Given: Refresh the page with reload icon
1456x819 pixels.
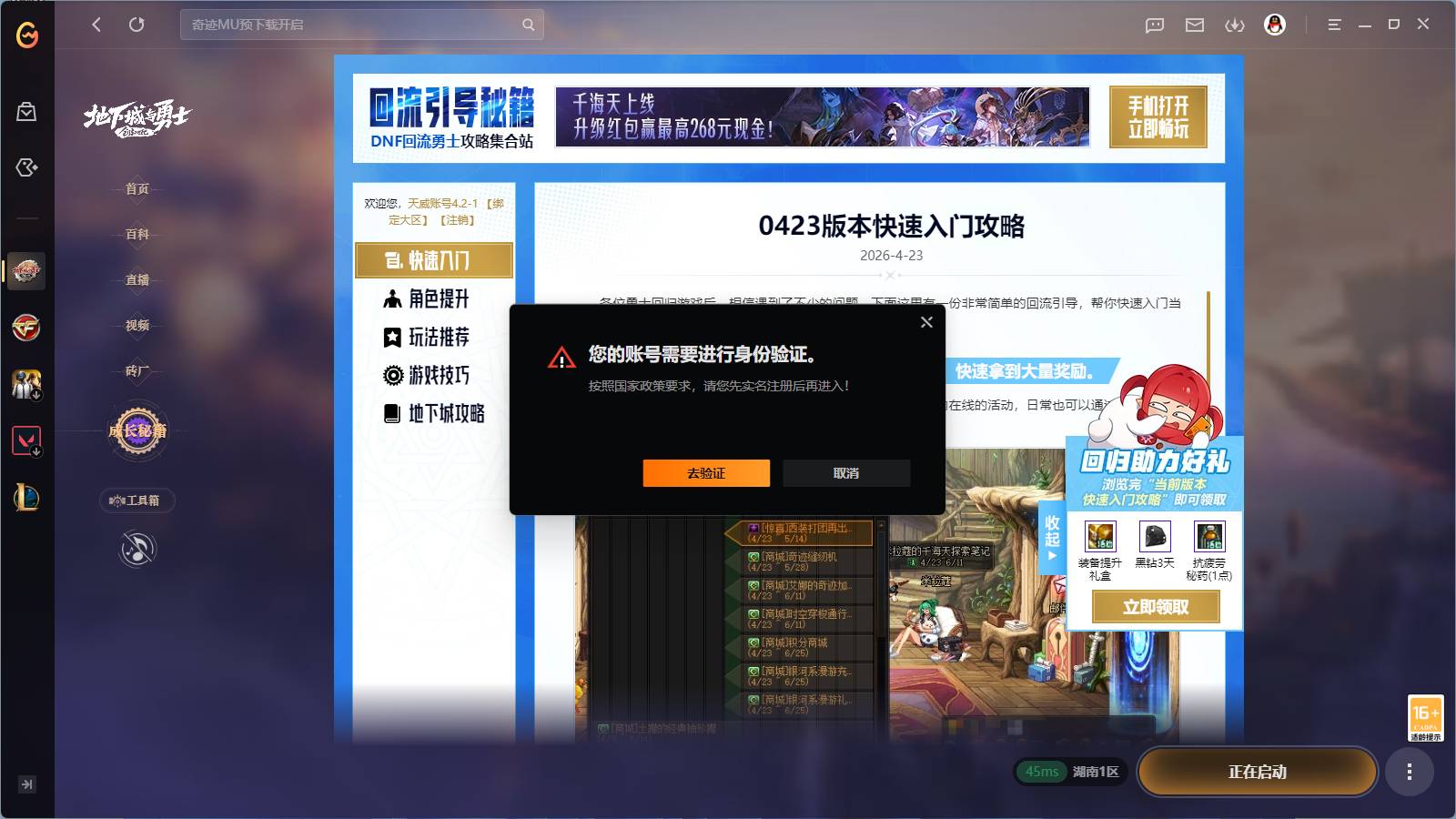Looking at the screenshot, I should click(136, 25).
